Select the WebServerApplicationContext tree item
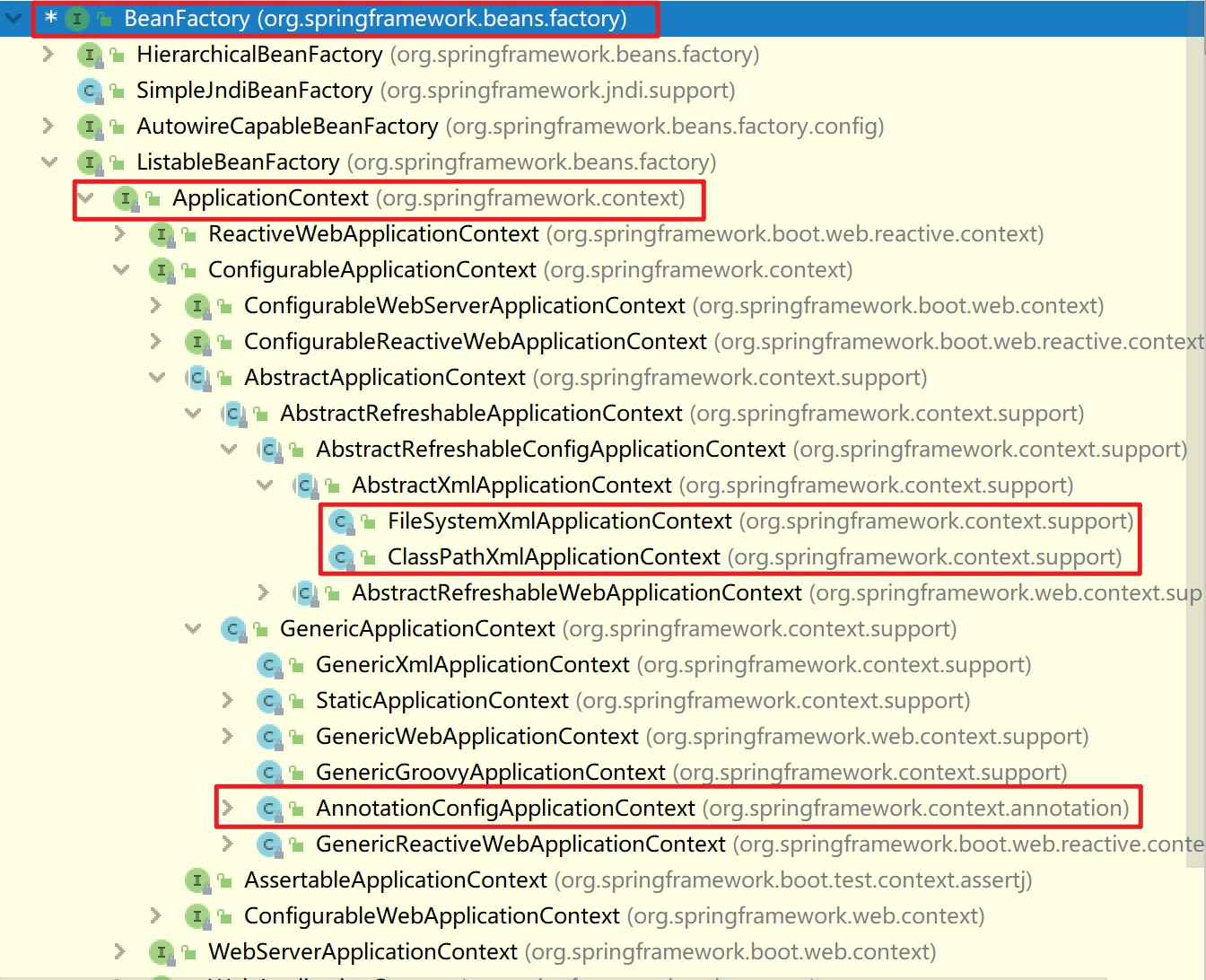 (x=362, y=951)
